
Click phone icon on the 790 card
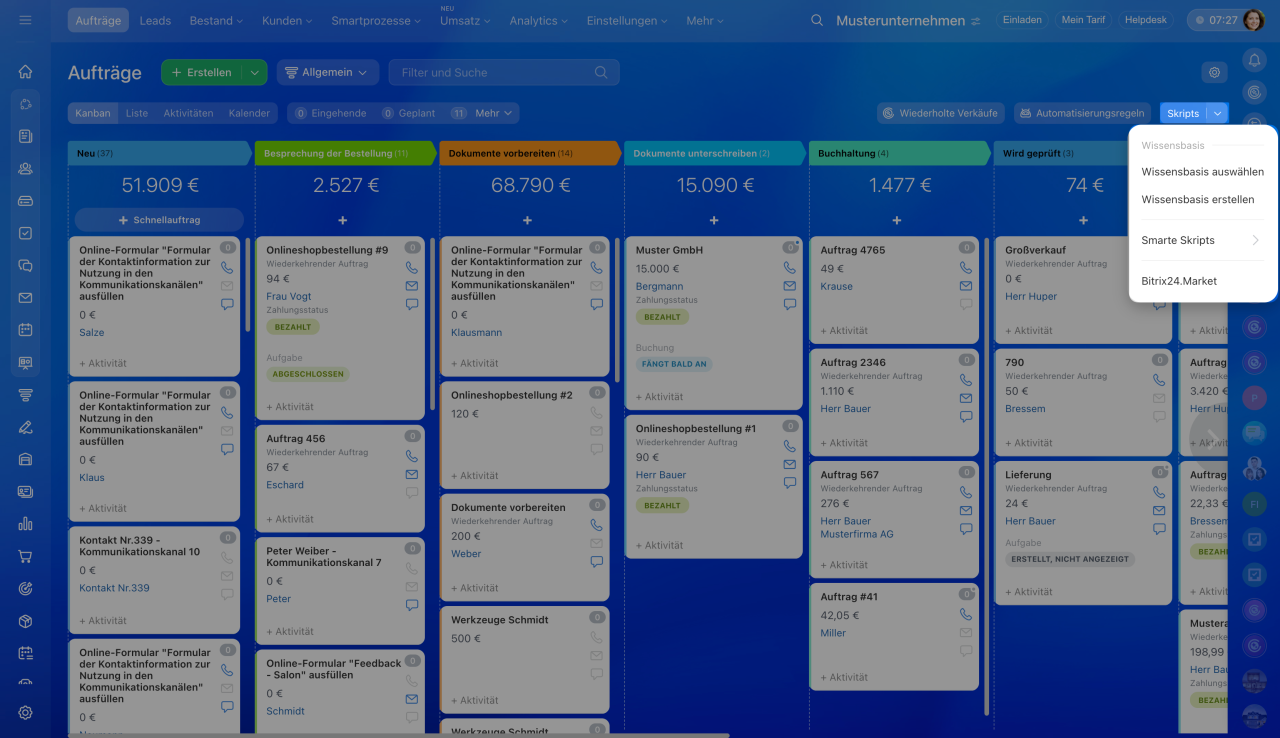coord(1159,380)
